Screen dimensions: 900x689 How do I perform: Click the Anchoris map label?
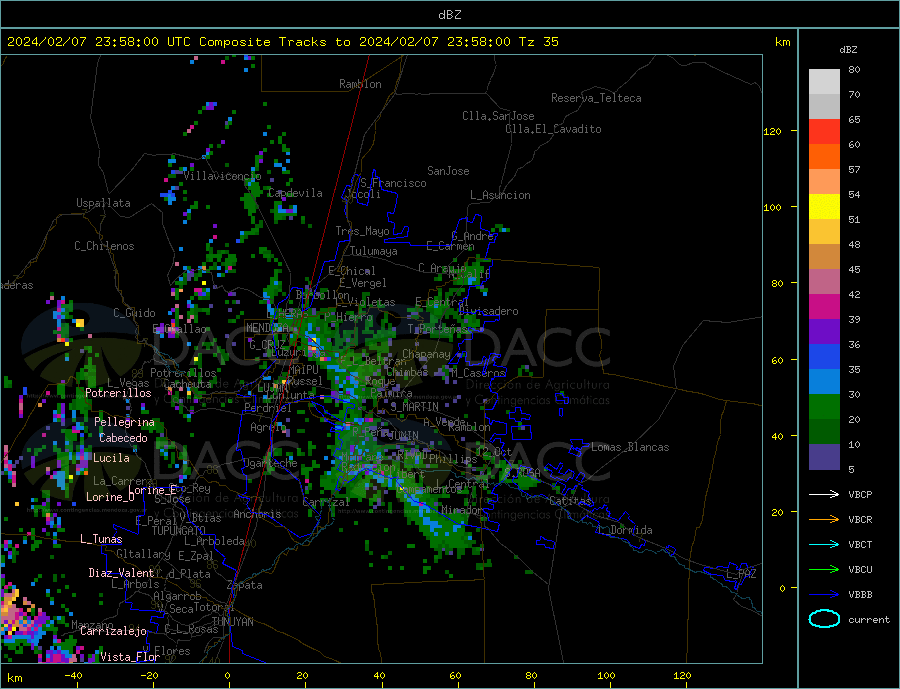tap(257, 514)
